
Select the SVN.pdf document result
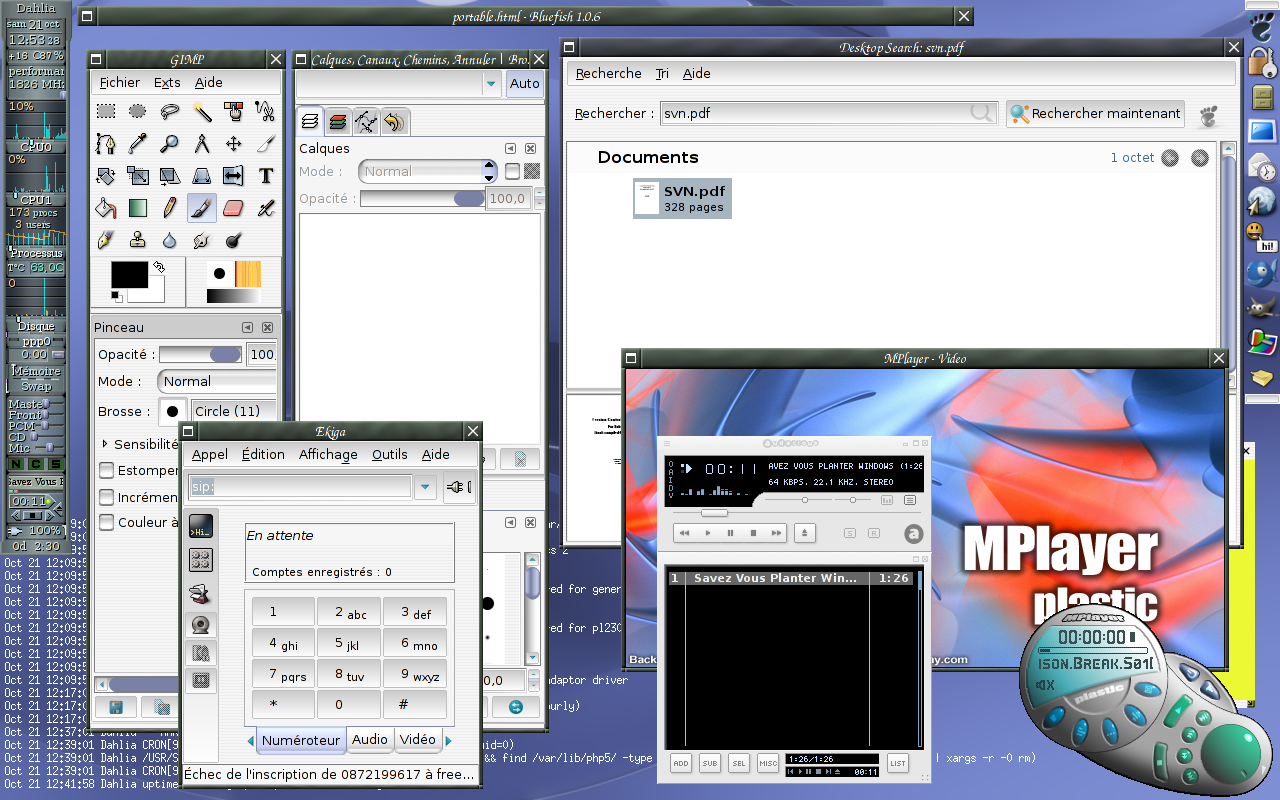pyautogui.click(x=682, y=198)
